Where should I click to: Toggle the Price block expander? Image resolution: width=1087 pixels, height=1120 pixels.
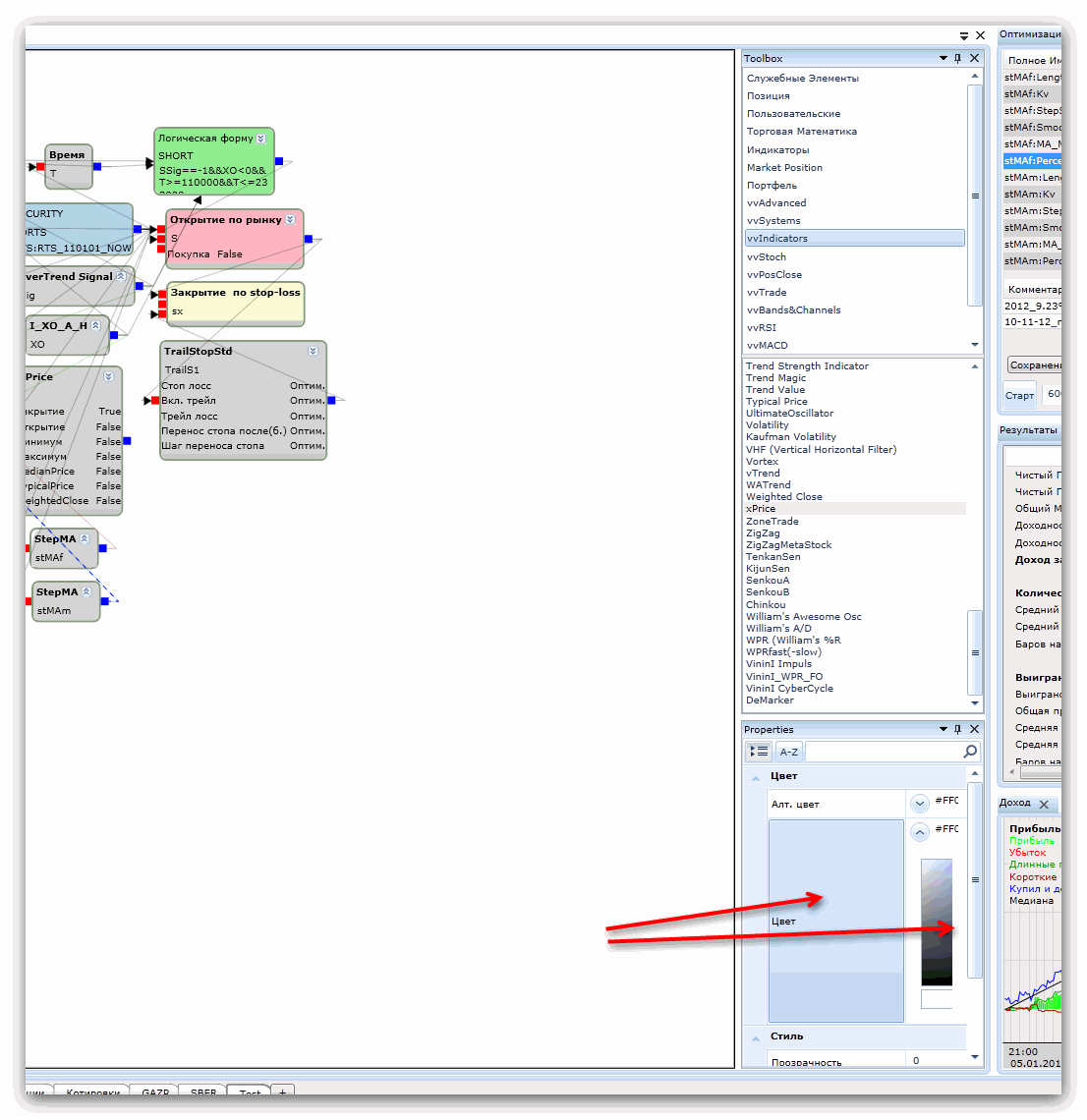[x=109, y=377]
